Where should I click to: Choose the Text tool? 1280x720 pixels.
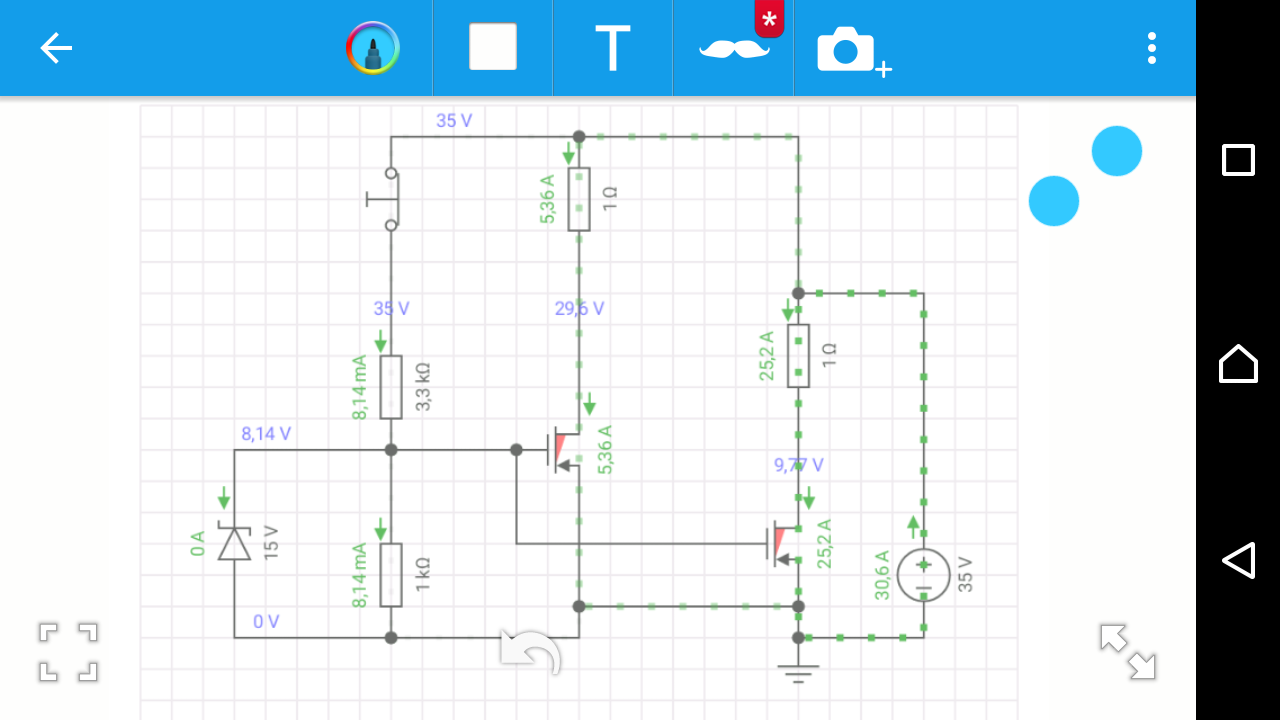coord(613,48)
